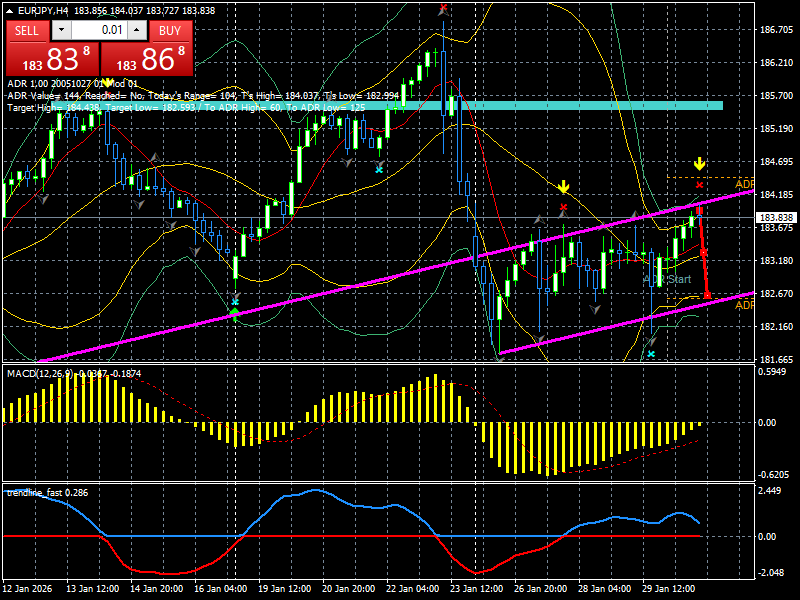Click the 185.190 price scale label
The image size is (800, 600).
(776, 129)
